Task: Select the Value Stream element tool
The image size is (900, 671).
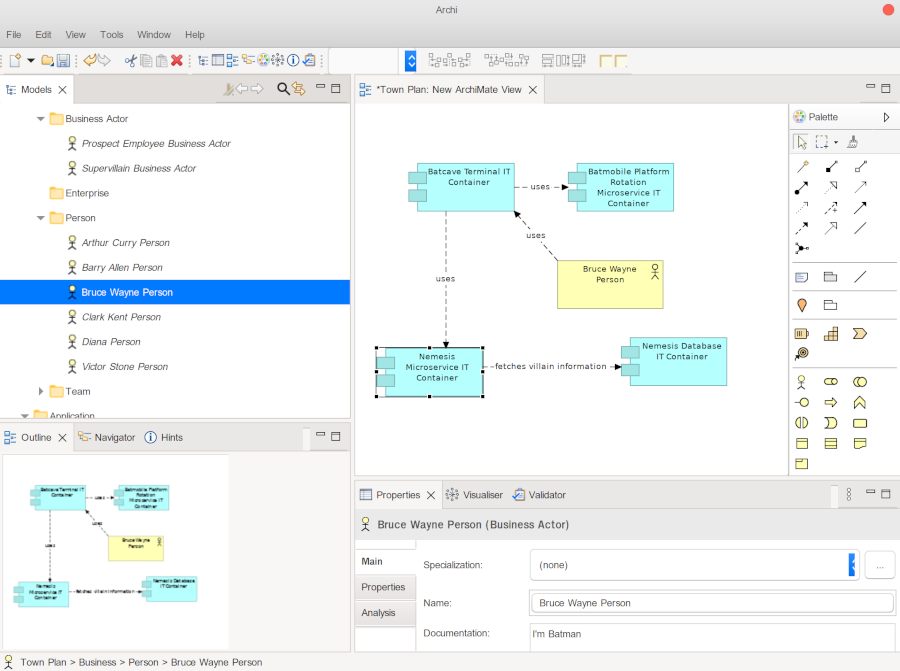Action: 860,333
